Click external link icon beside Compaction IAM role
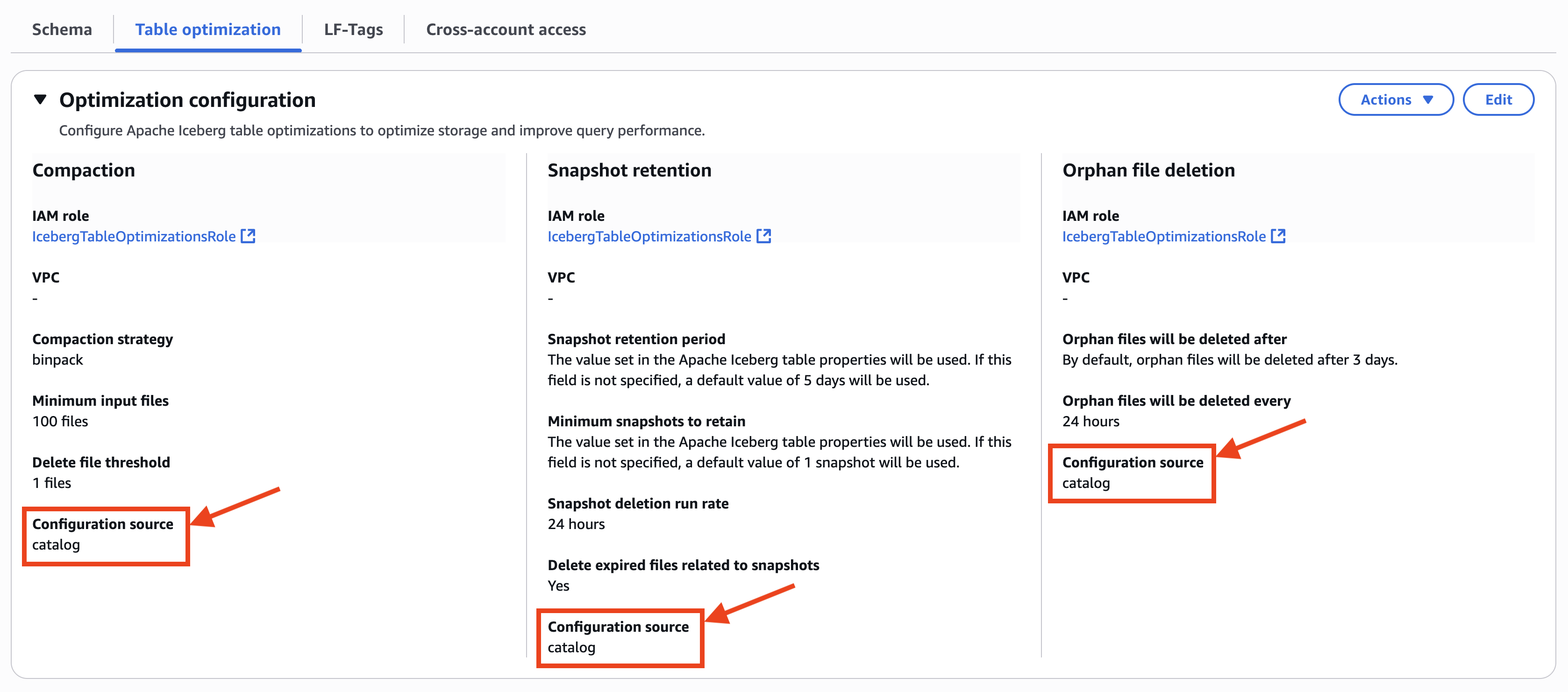The height and width of the screenshot is (692, 1568). 248,236
